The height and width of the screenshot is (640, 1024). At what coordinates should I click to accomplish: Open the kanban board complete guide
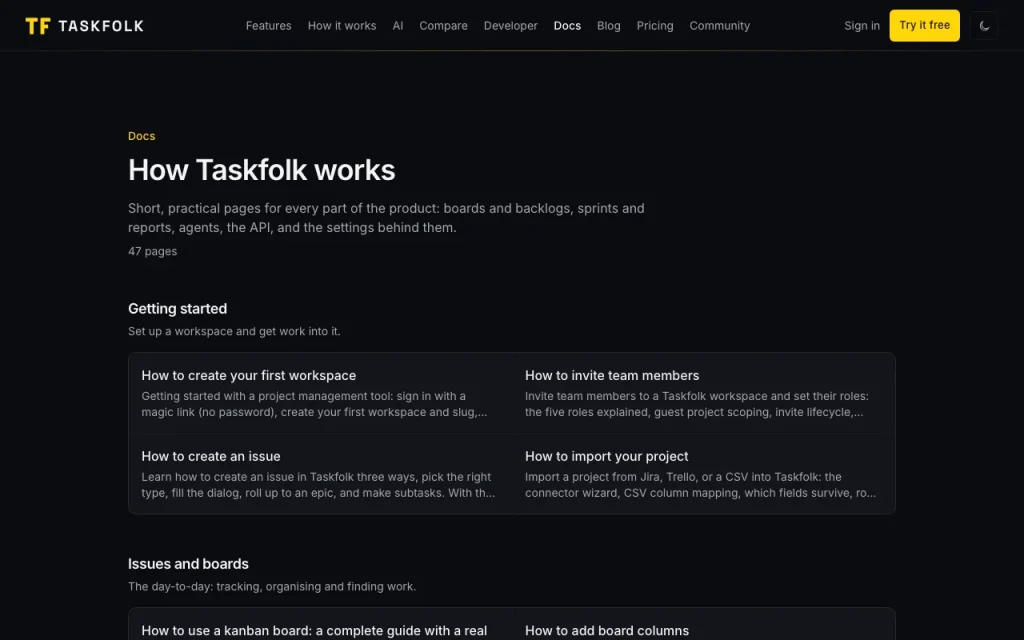pos(314,631)
